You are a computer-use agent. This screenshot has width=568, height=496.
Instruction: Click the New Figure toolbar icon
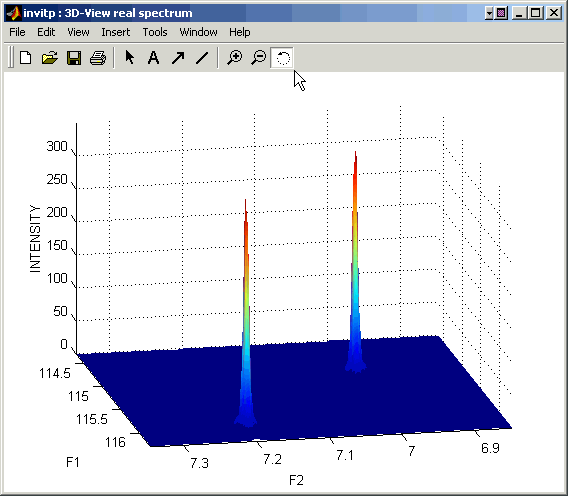[25, 58]
